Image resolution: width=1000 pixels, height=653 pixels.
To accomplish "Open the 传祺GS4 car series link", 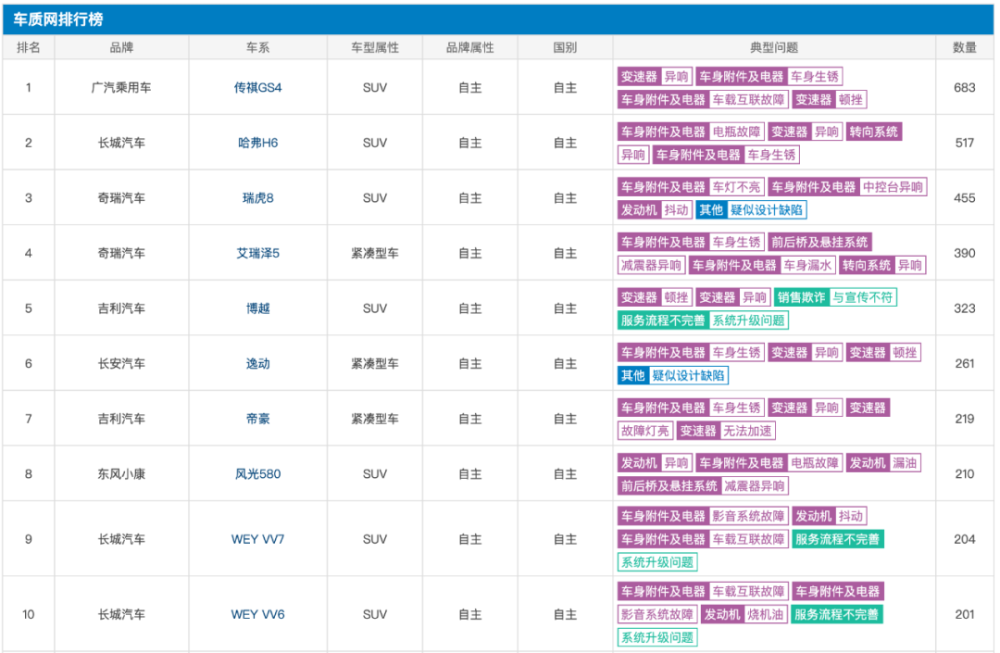I will point(258,87).
